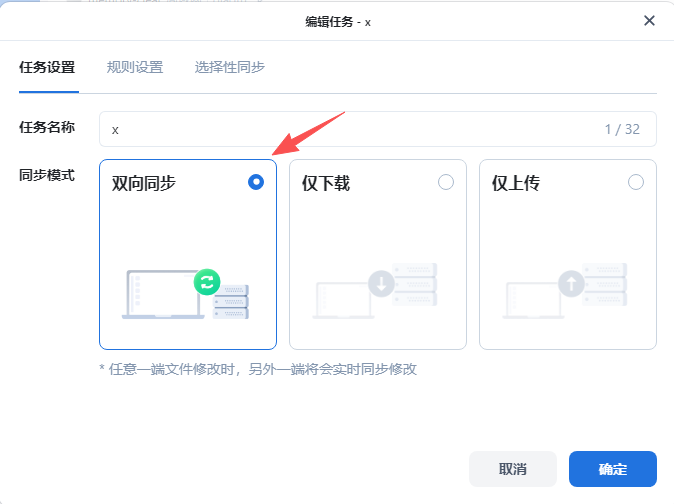The height and width of the screenshot is (504, 674).
Task: Click the green two-way sync icon
Action: [207, 282]
